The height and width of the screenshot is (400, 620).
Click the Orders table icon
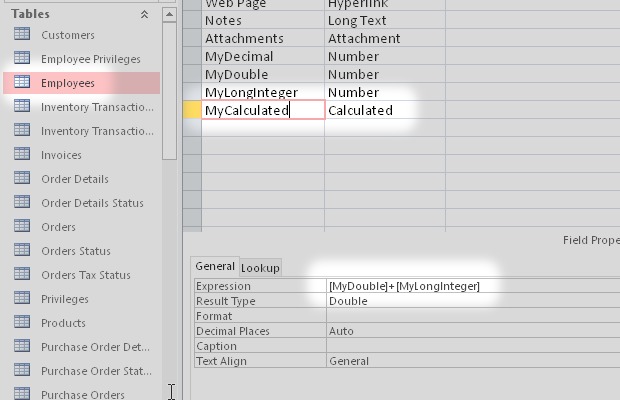click(21, 227)
